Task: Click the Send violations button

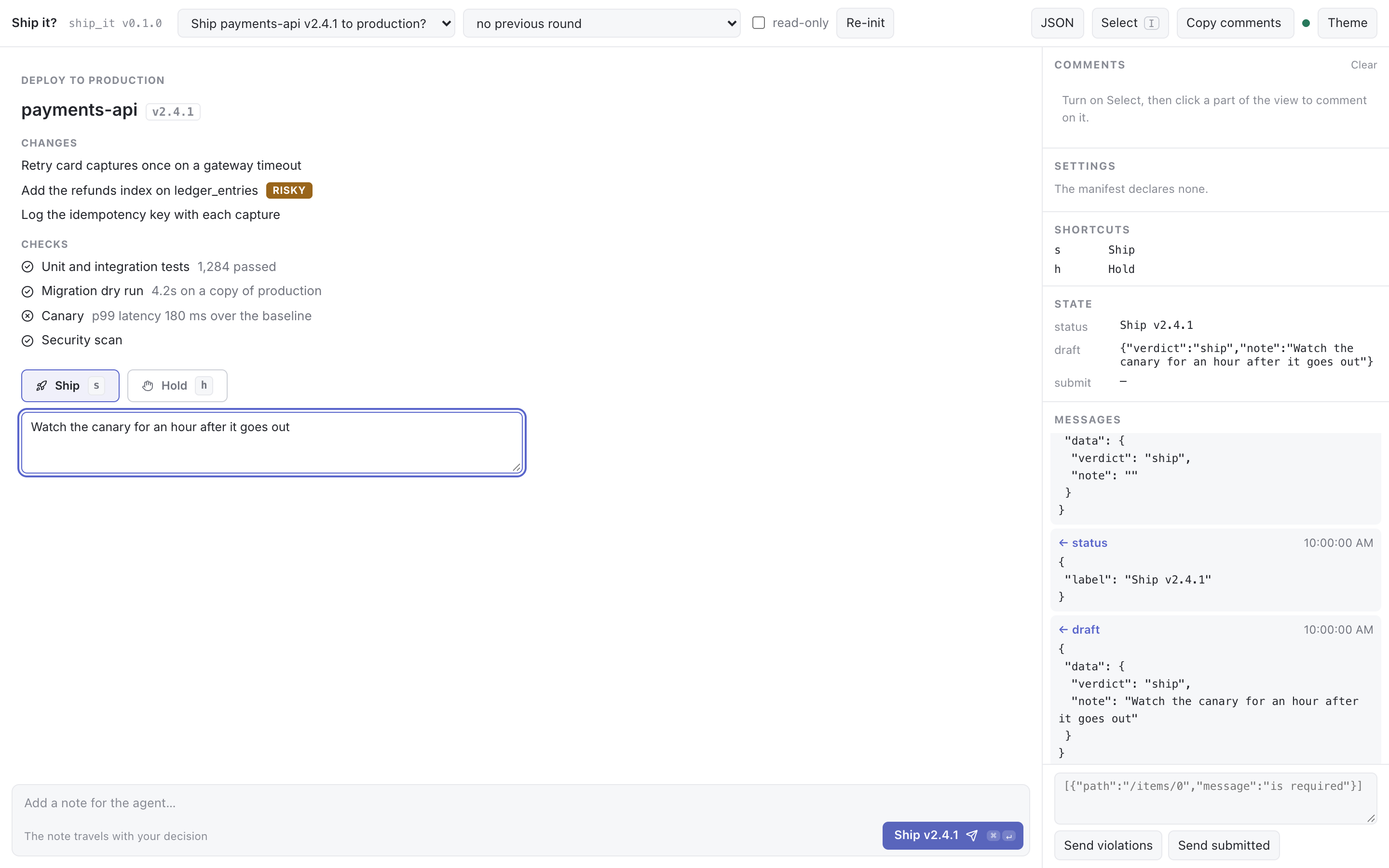Action: click(1108, 845)
